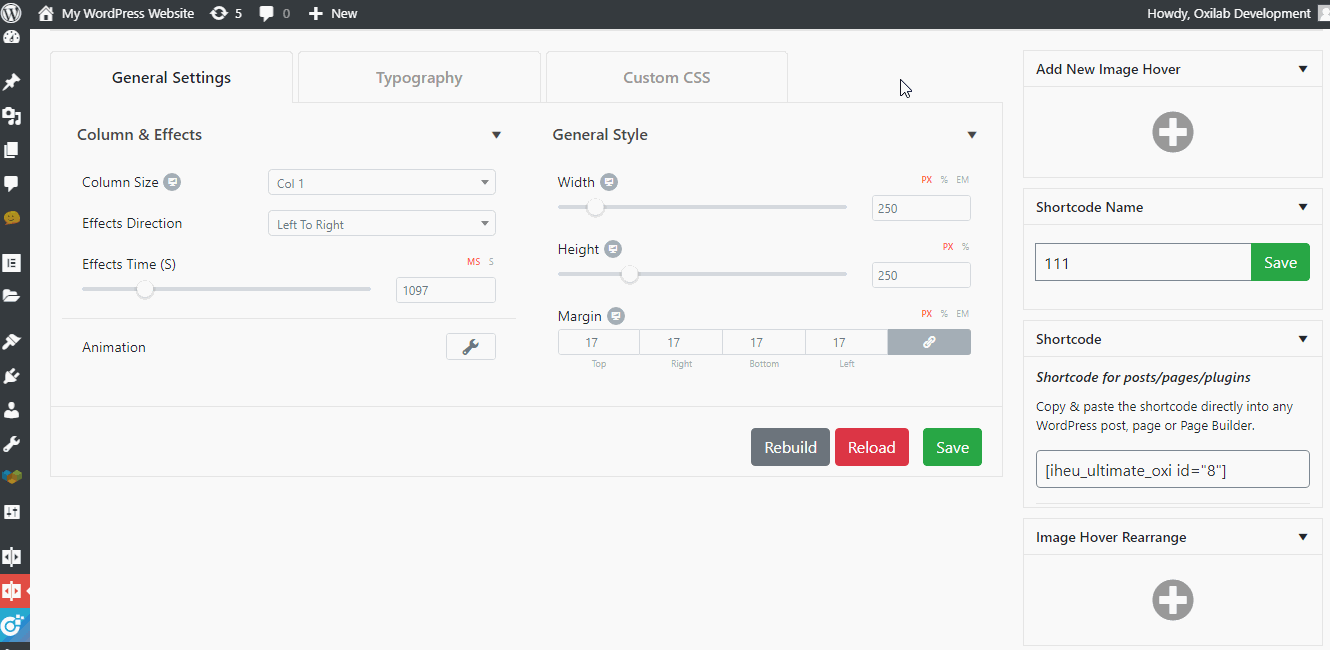Click the responsive device icon beside Margin

point(616,316)
